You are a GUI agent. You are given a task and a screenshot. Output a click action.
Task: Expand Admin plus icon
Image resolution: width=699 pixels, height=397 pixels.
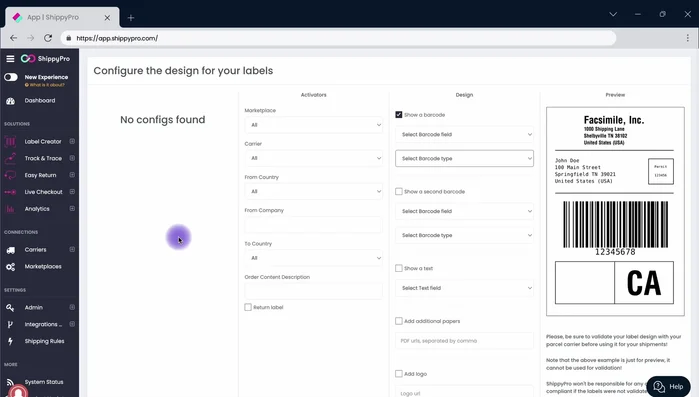(72, 307)
